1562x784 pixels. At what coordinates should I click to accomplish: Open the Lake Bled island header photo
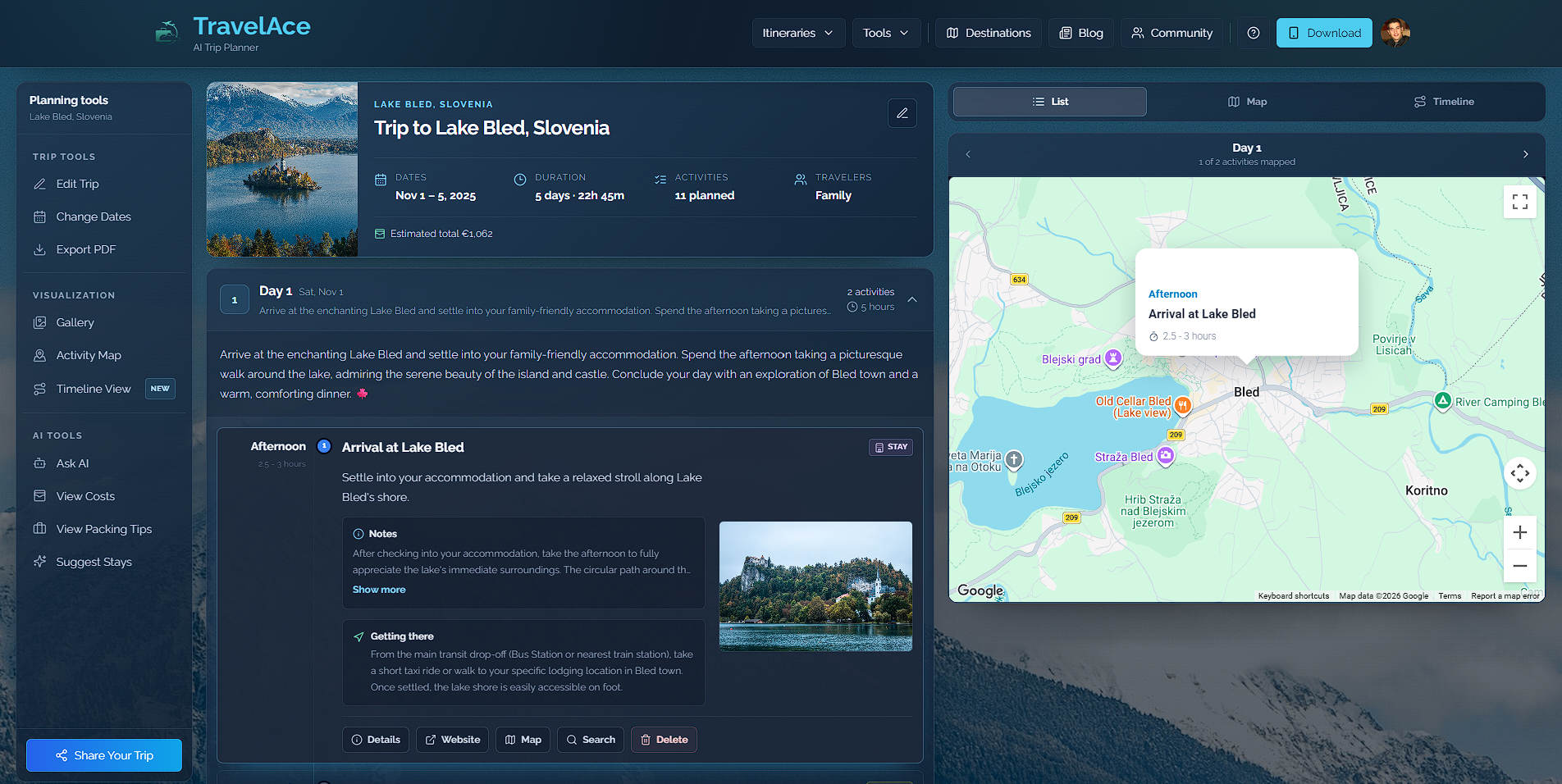pos(282,169)
